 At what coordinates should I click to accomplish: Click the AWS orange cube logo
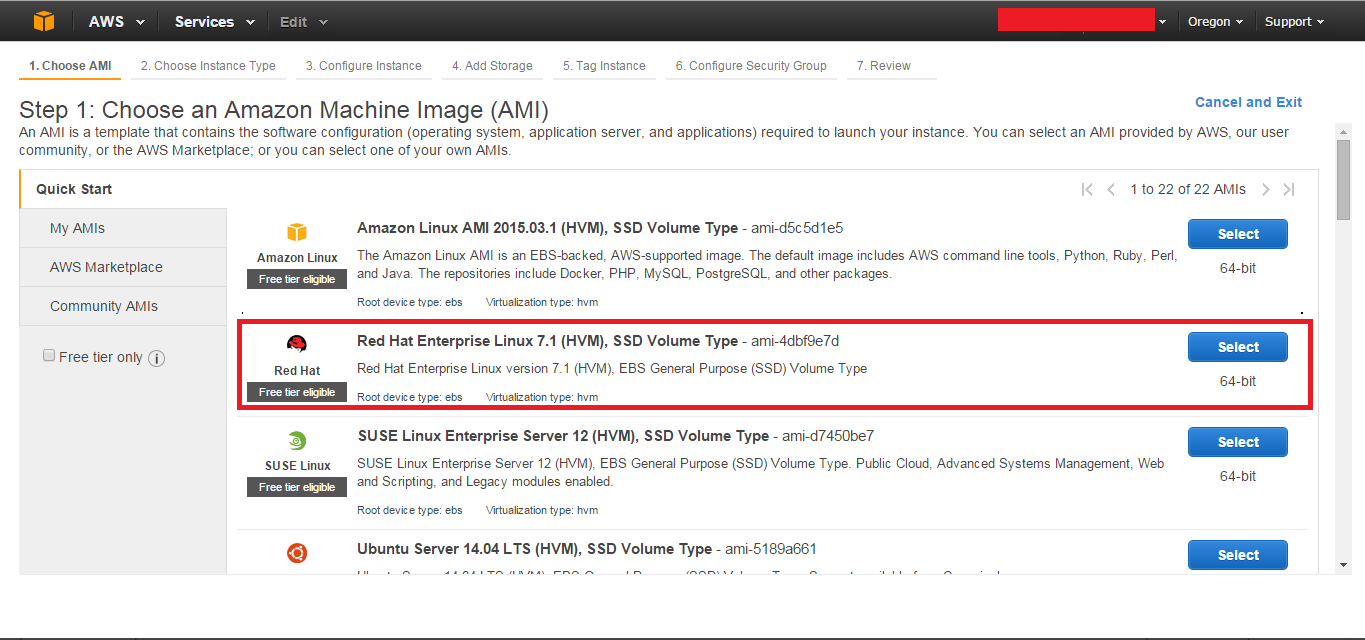43,21
